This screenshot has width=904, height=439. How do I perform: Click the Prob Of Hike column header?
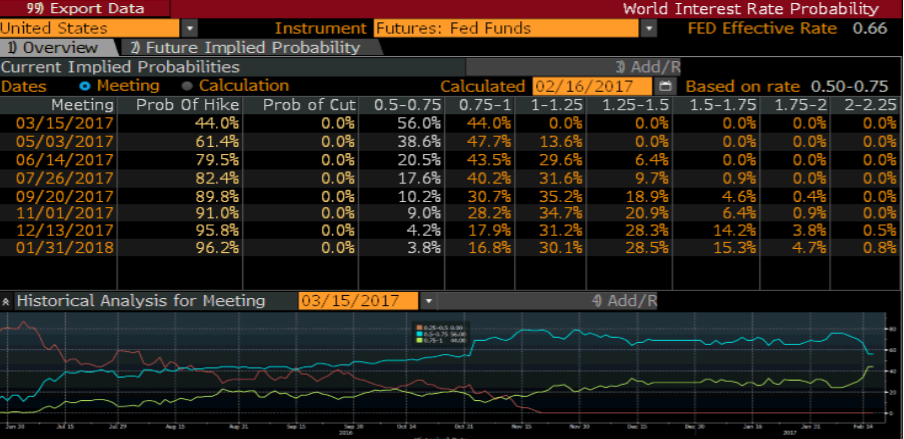pos(187,105)
